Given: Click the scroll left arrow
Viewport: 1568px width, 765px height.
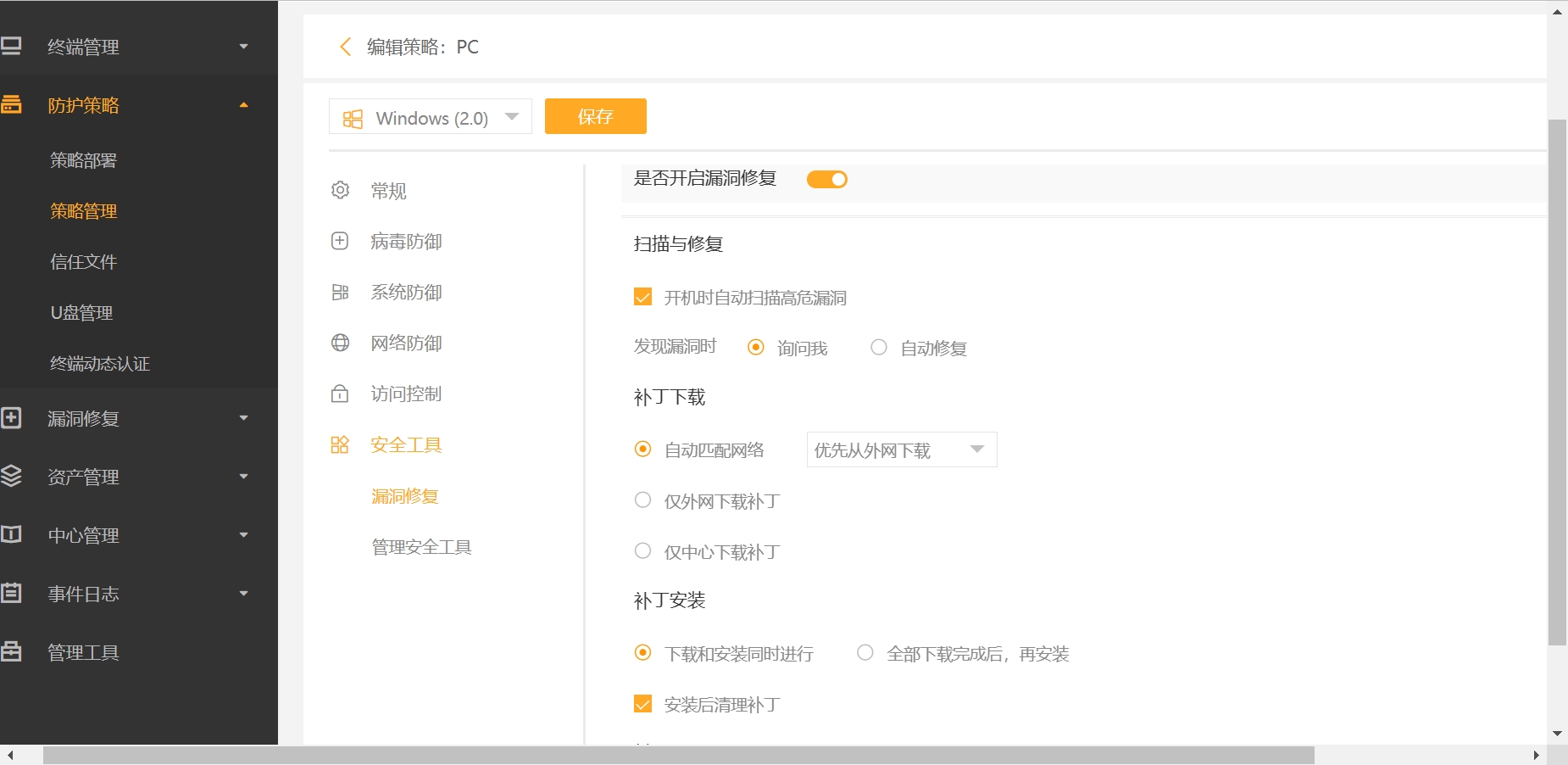Looking at the screenshot, I should (9, 755).
